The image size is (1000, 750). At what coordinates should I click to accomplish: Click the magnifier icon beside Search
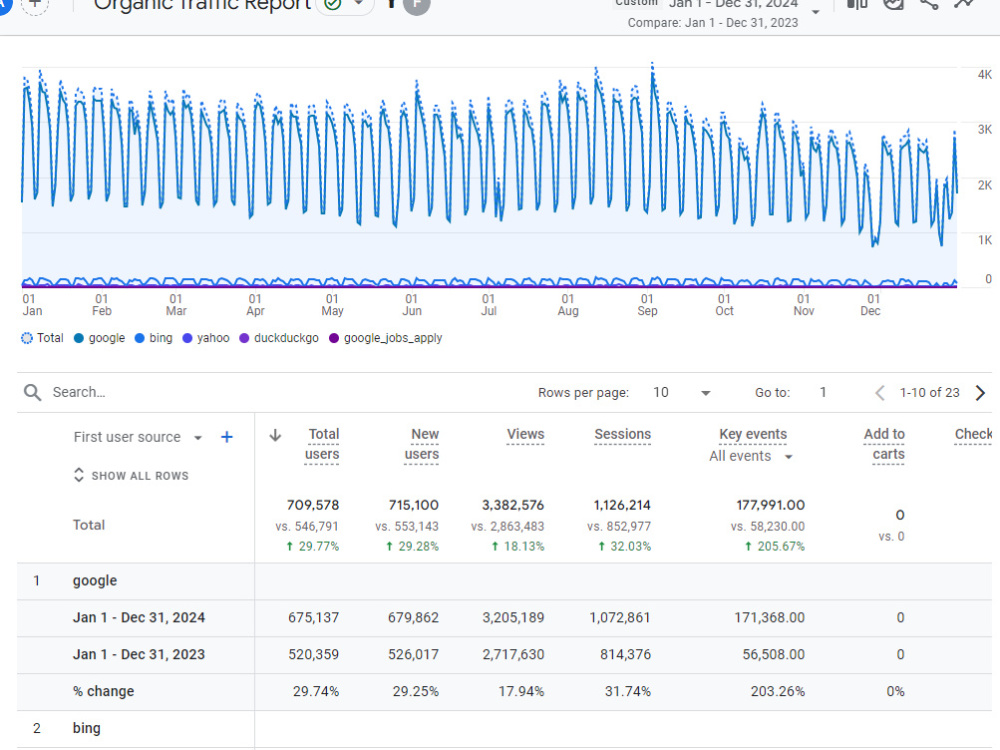[x=33, y=392]
